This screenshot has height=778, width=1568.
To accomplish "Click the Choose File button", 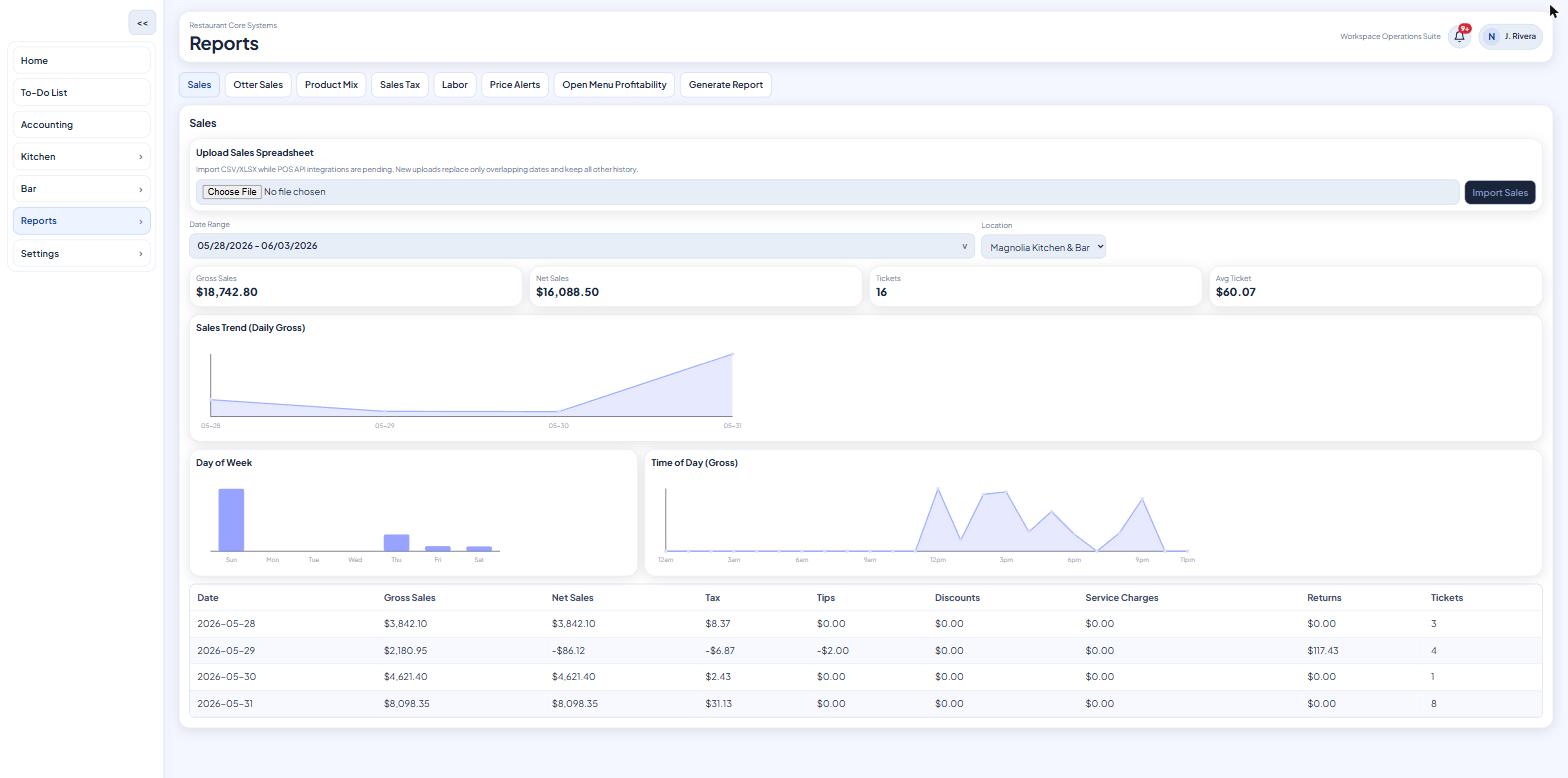I will tap(232, 192).
